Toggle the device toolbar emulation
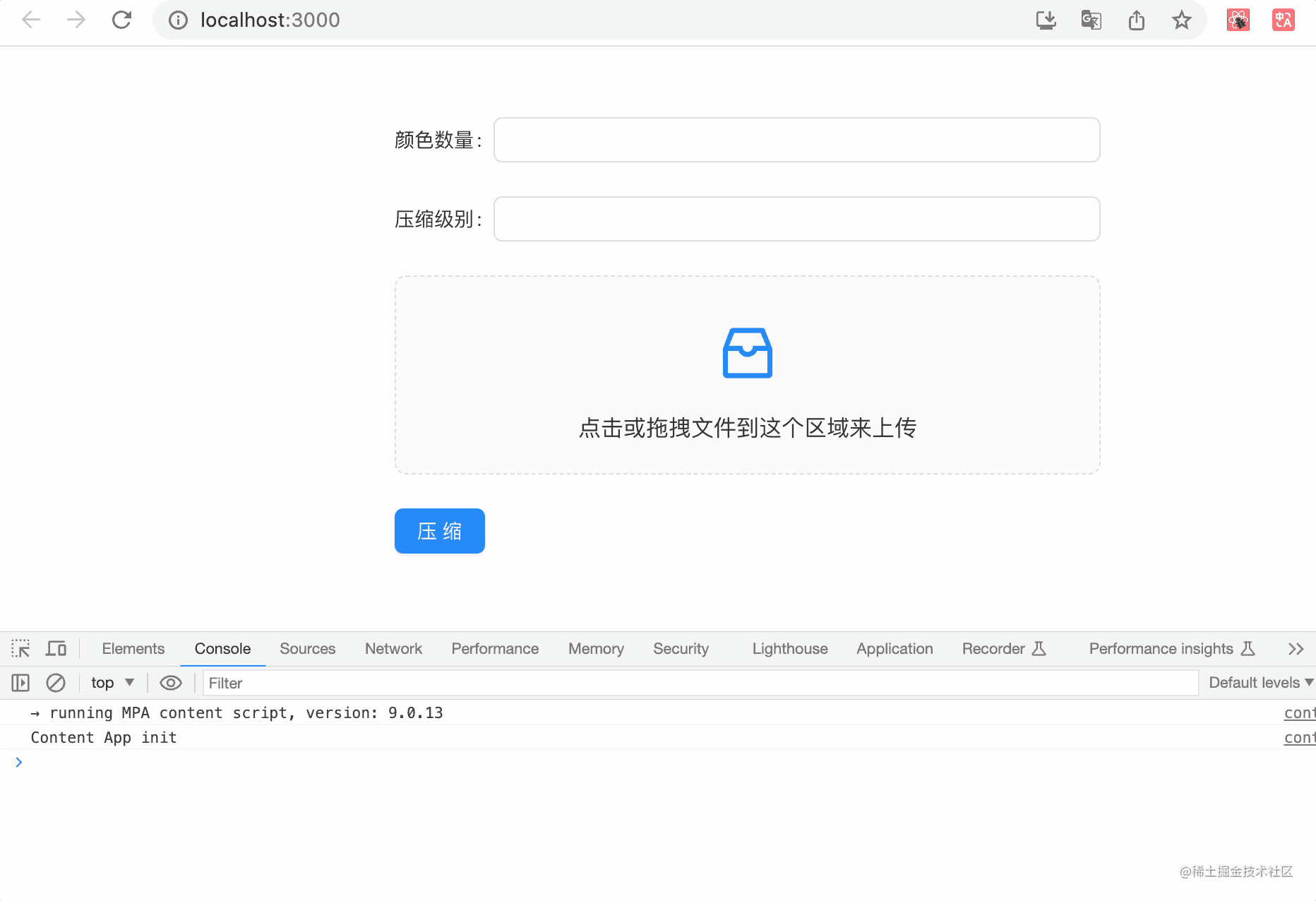Viewport: 1316px width, 901px height. (x=56, y=648)
